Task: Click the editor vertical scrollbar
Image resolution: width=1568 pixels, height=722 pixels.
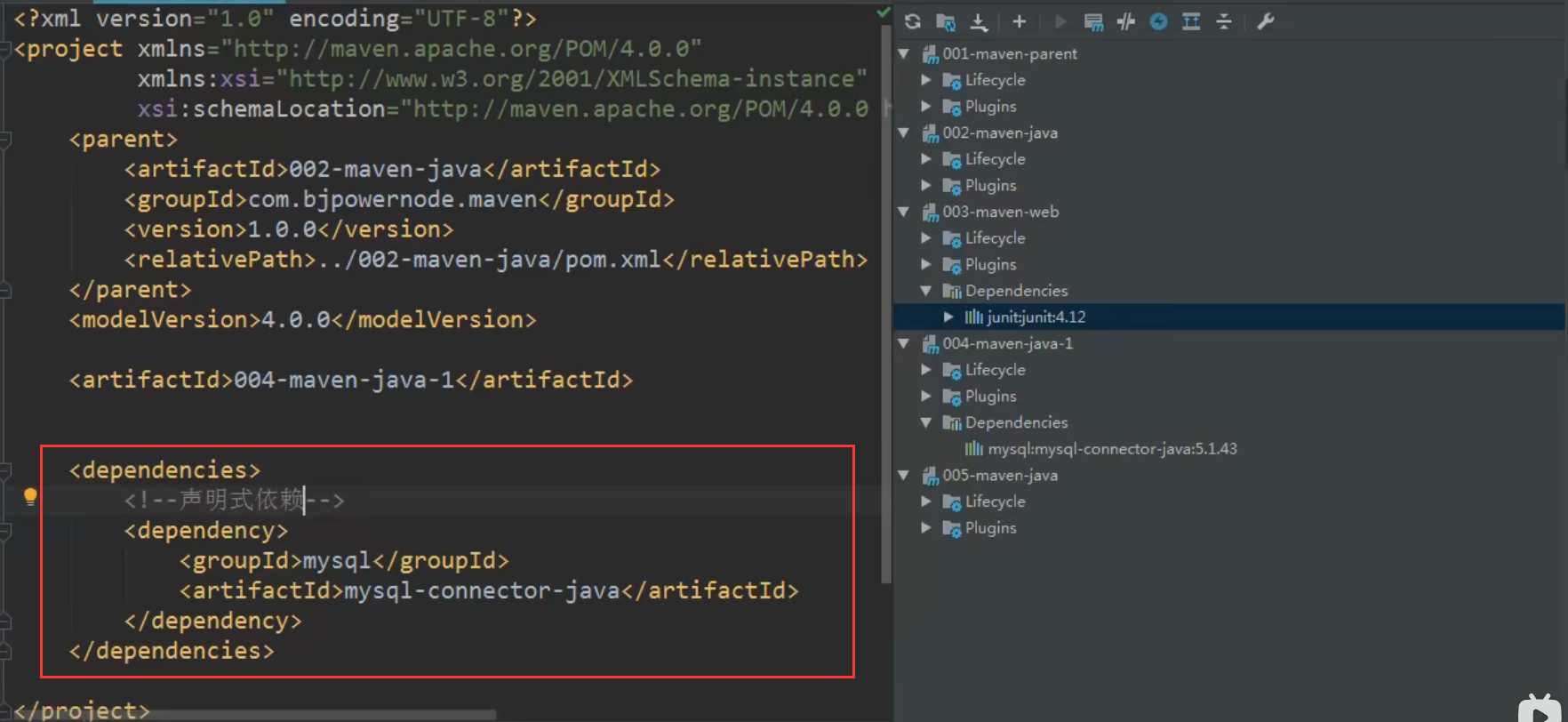Action: (x=885, y=302)
